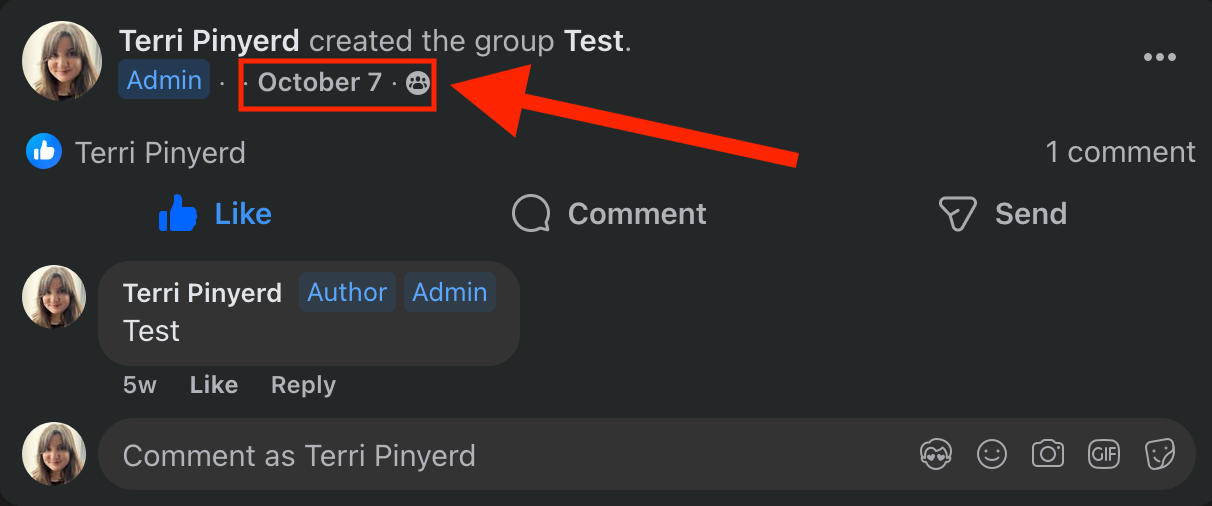The height and width of the screenshot is (506, 1212).
Task: Open the sticker picker icon
Action: click(1160, 455)
